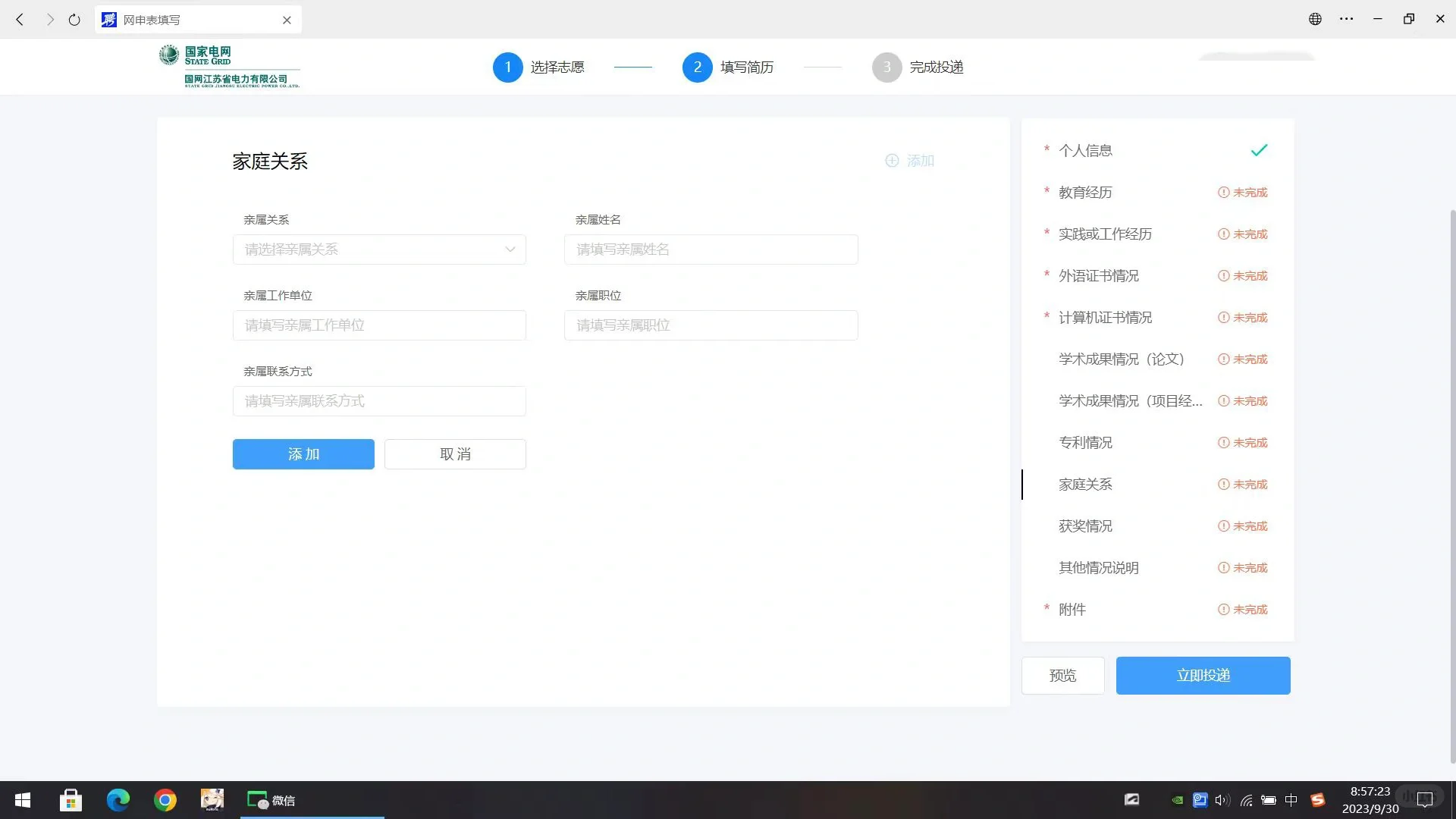Click the page vertical scrollbar
1456x819 pixels.
coord(1452,485)
